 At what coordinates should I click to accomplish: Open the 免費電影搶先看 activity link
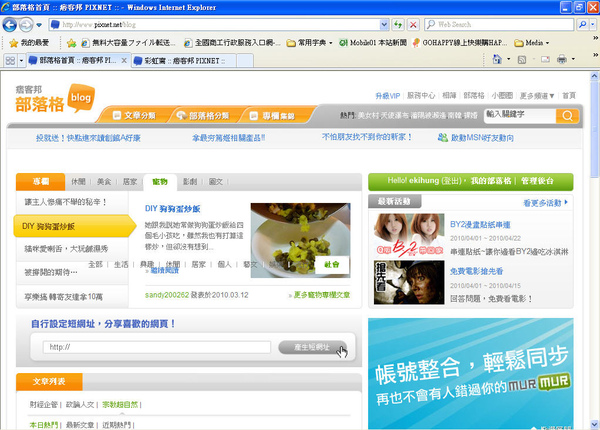pos(476,272)
